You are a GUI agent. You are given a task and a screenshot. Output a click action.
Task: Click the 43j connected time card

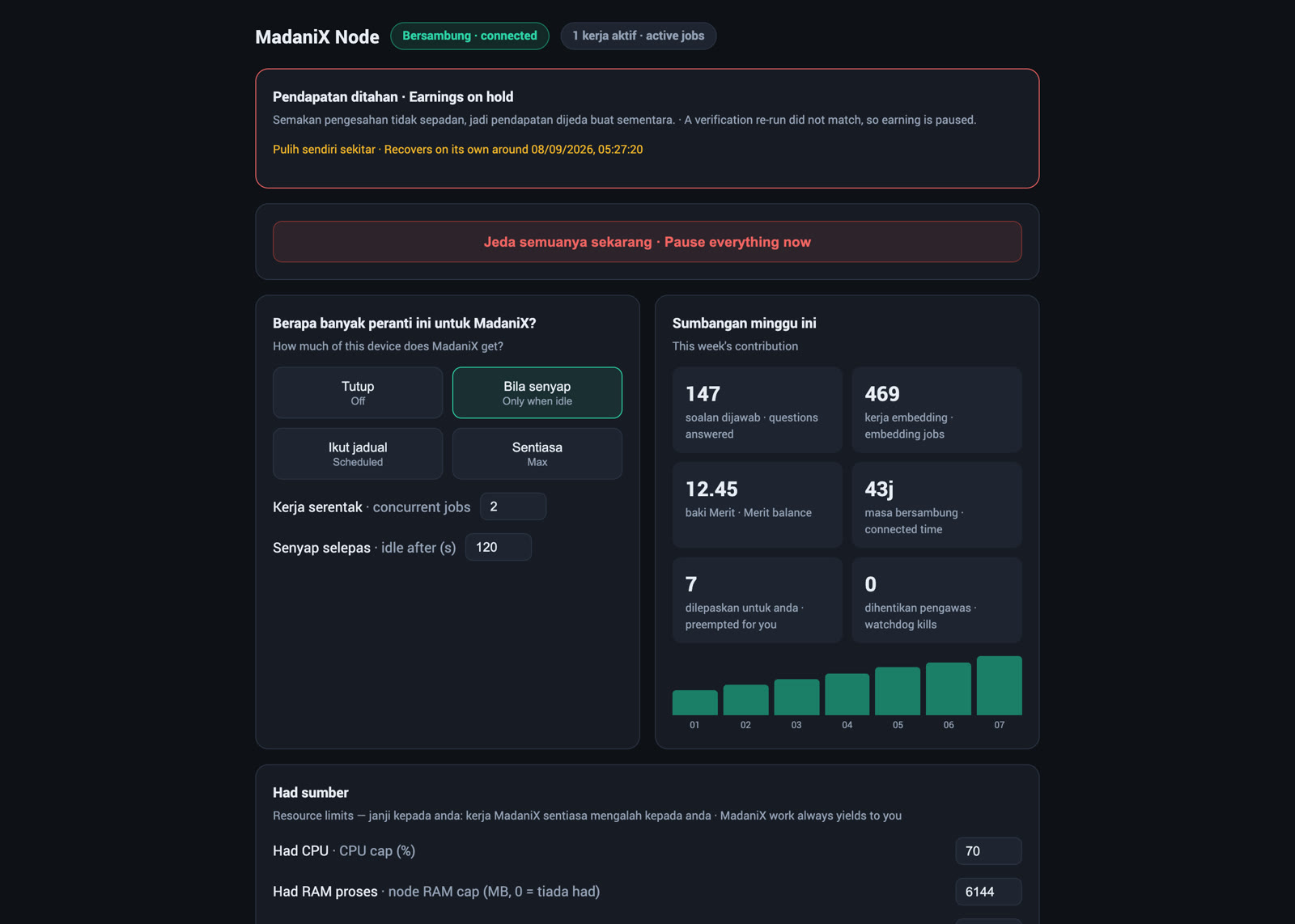coord(936,505)
